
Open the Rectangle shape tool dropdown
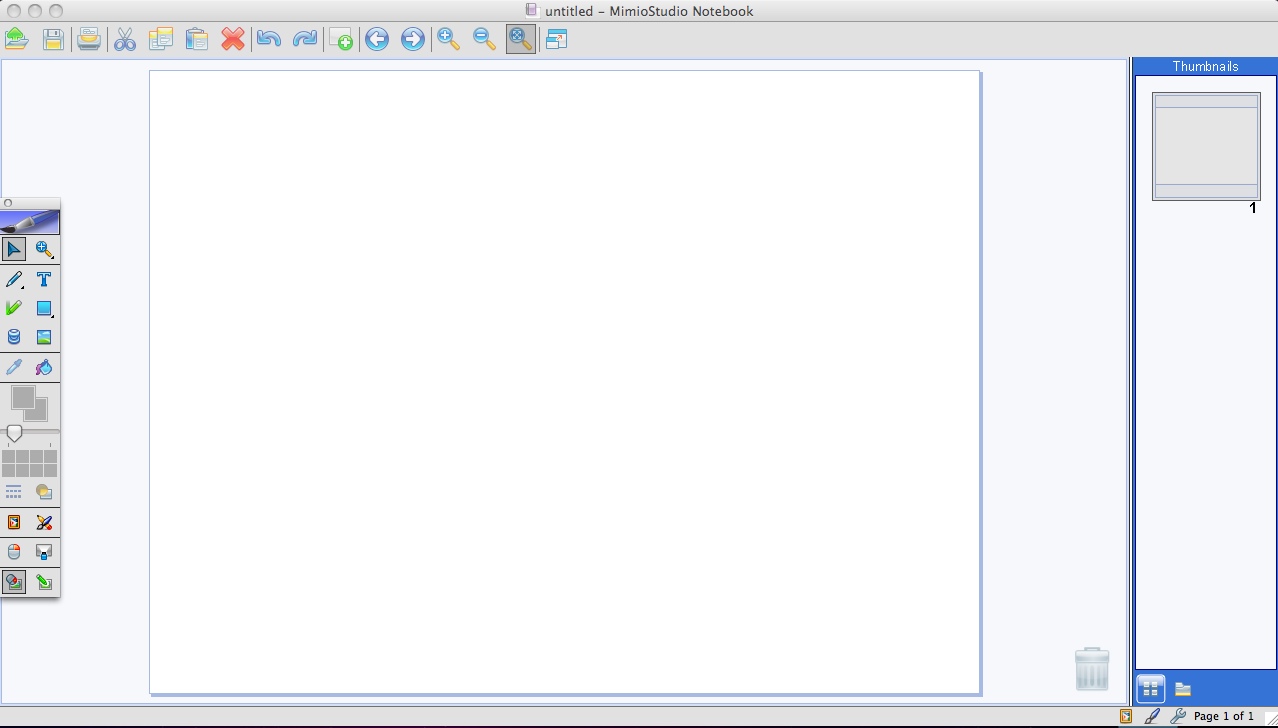coord(52,316)
